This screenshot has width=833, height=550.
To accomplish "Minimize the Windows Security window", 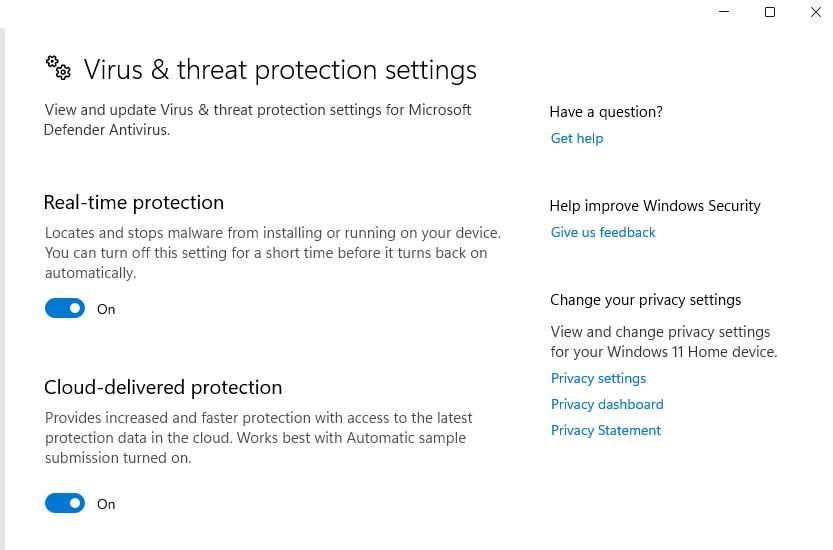I will point(724,12).
